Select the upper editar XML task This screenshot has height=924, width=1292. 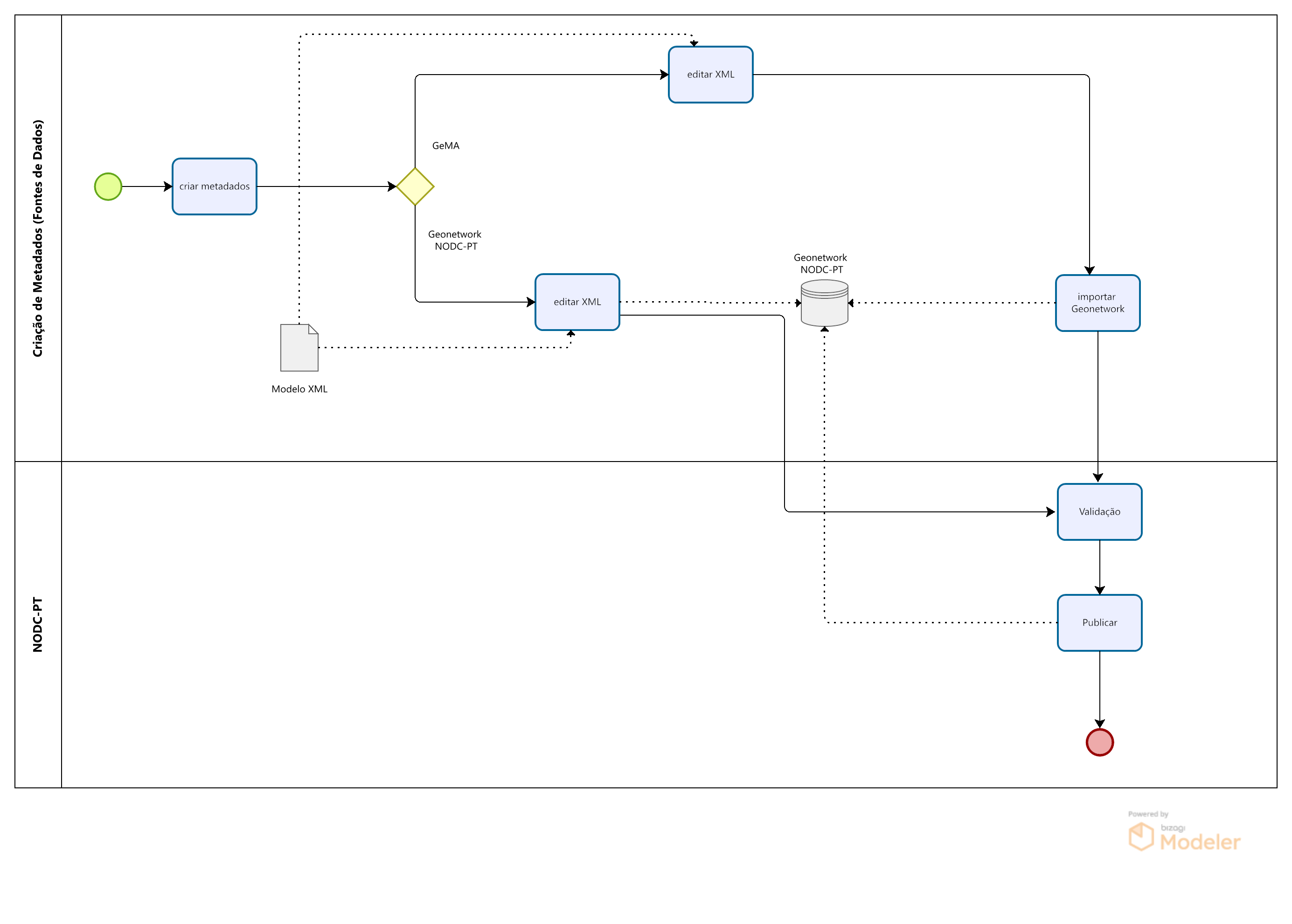tap(710, 75)
